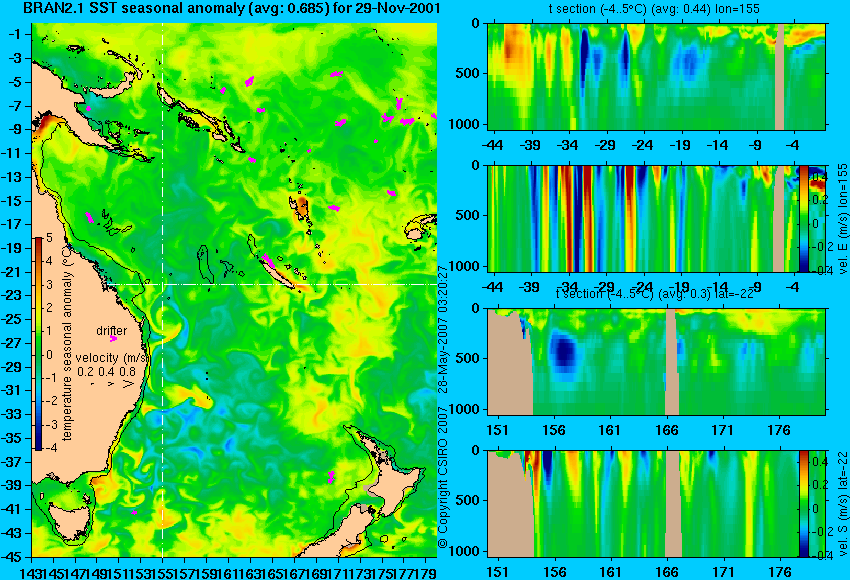Click the 'temperature seasonal anomaly (°C)' color bar label
Image resolution: width=850 pixels, height=580 pixels.
tap(67, 343)
